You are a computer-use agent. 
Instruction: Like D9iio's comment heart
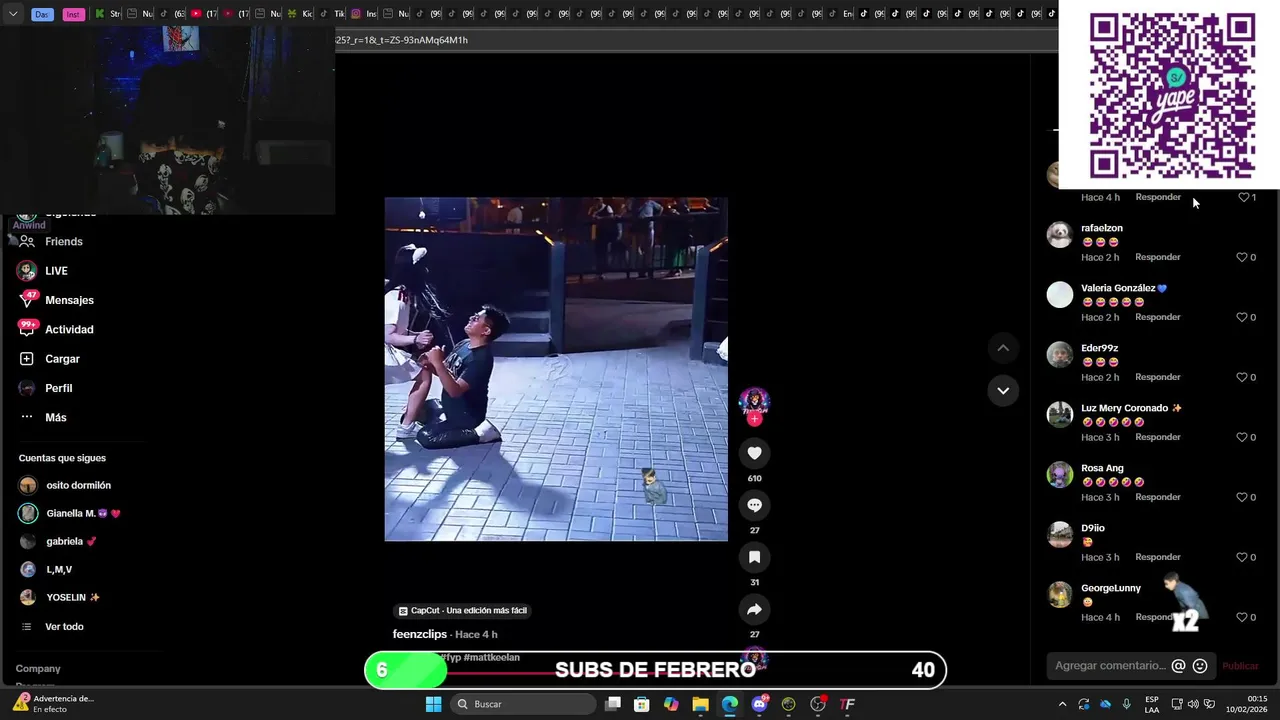pyautogui.click(x=1242, y=557)
